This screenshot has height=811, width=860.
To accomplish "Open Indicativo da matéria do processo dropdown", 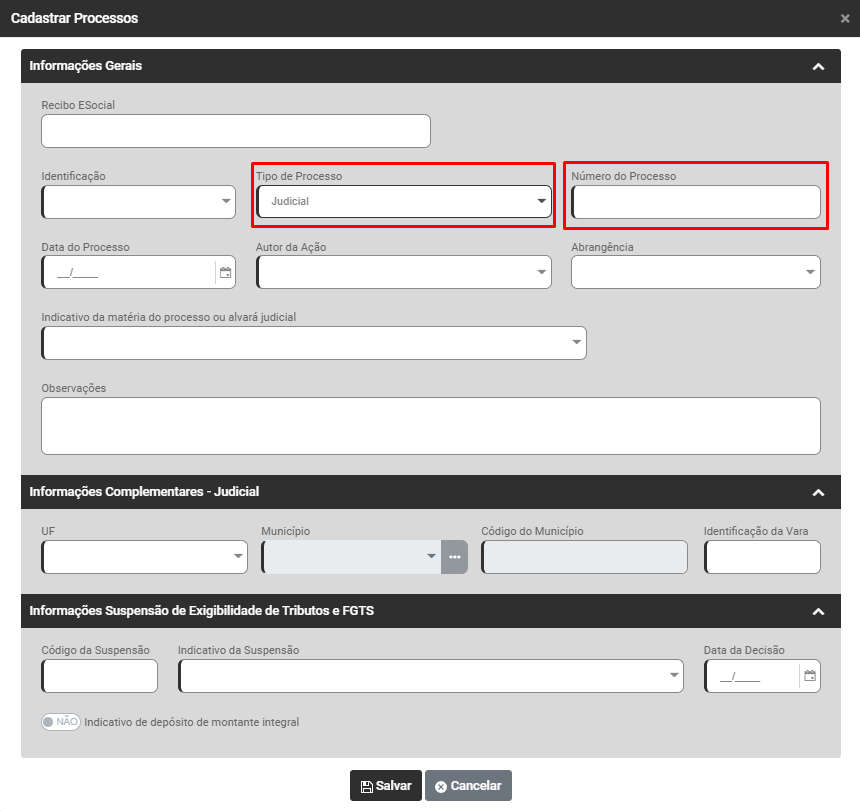I will pyautogui.click(x=314, y=343).
